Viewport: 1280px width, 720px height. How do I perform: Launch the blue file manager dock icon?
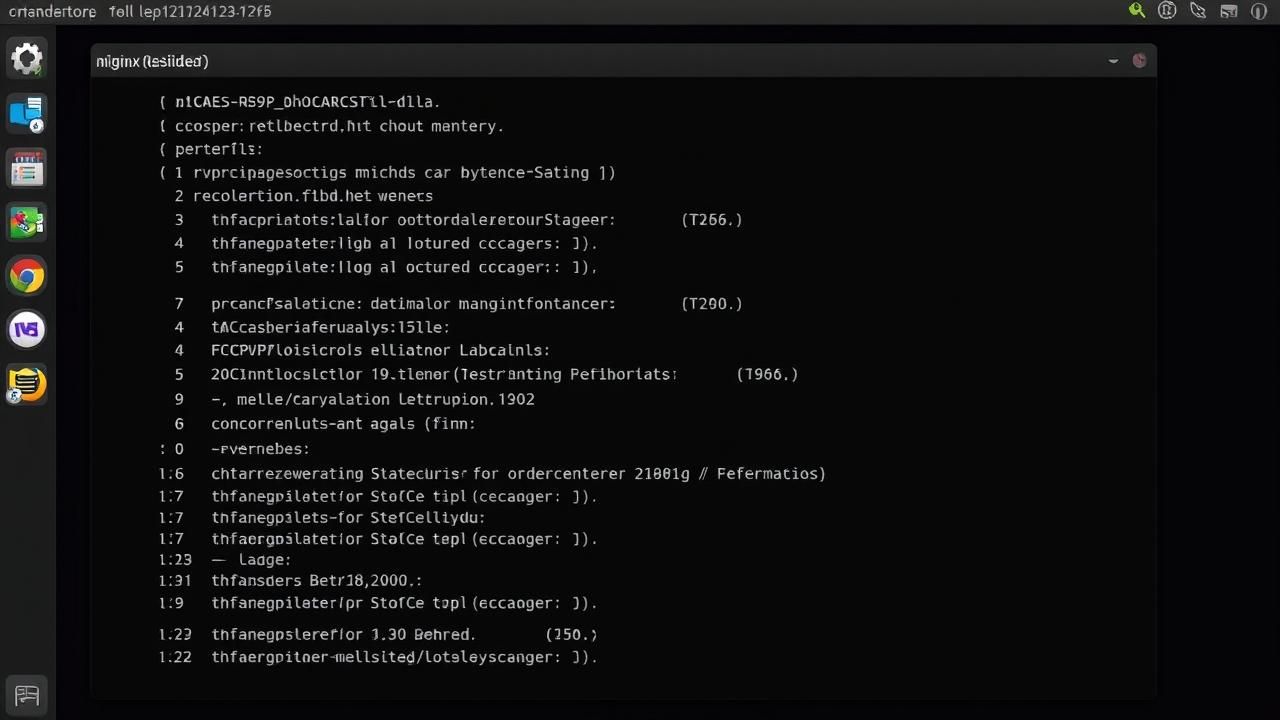click(x=27, y=114)
